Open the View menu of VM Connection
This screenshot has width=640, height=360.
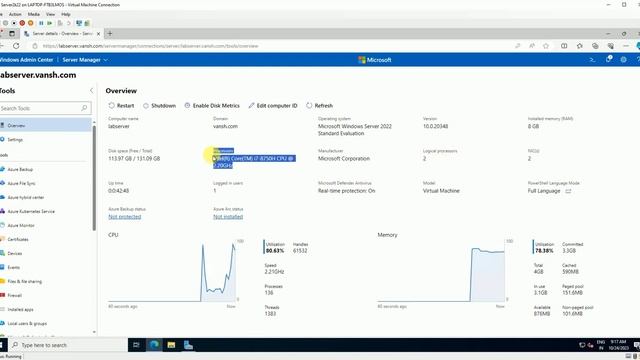click(x=51, y=14)
